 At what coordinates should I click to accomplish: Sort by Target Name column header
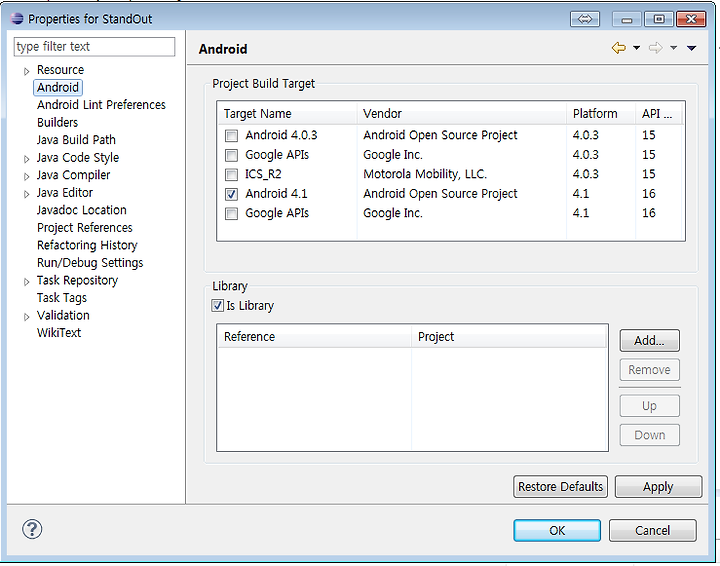(x=287, y=113)
